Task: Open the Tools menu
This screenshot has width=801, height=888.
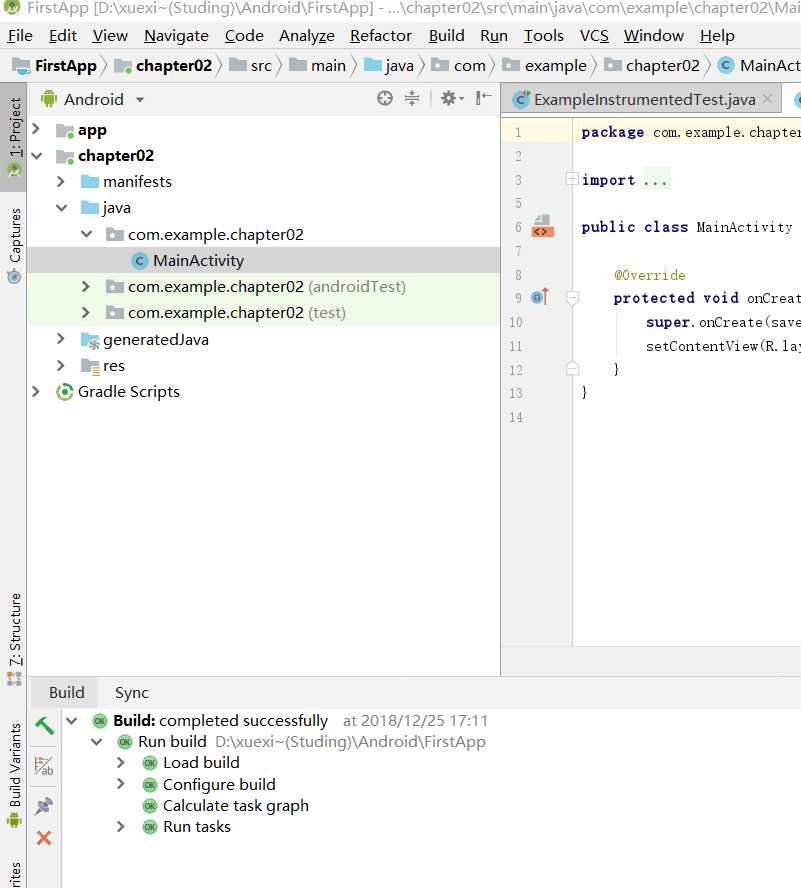Action: pyautogui.click(x=543, y=36)
